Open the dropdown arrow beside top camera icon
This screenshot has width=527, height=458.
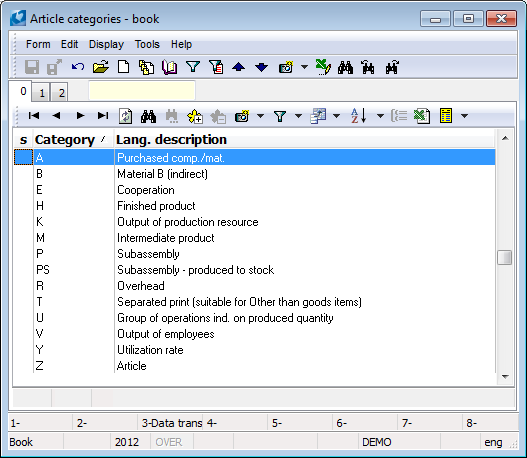coord(304,67)
